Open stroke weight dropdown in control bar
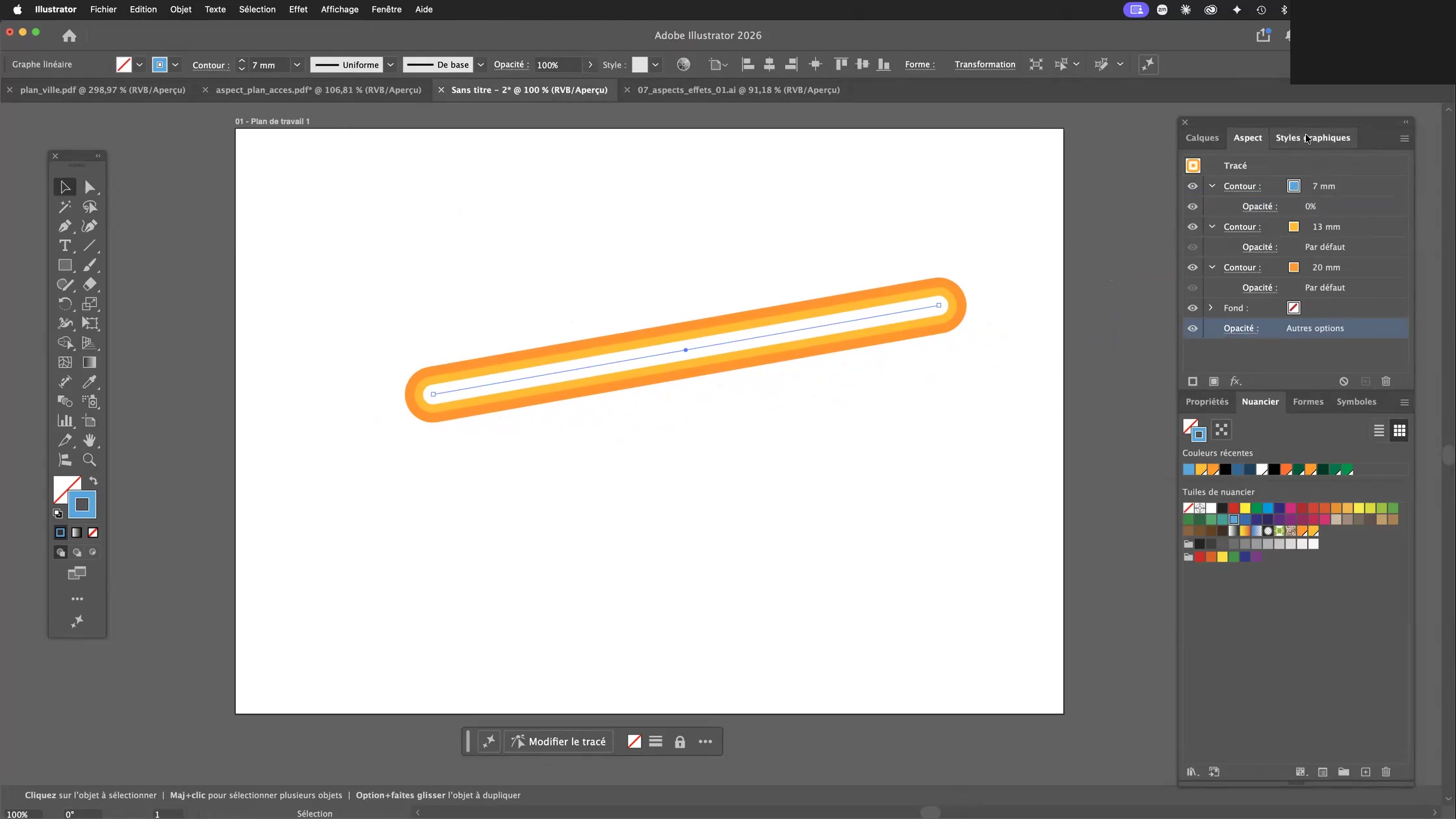1456x819 pixels. (297, 64)
